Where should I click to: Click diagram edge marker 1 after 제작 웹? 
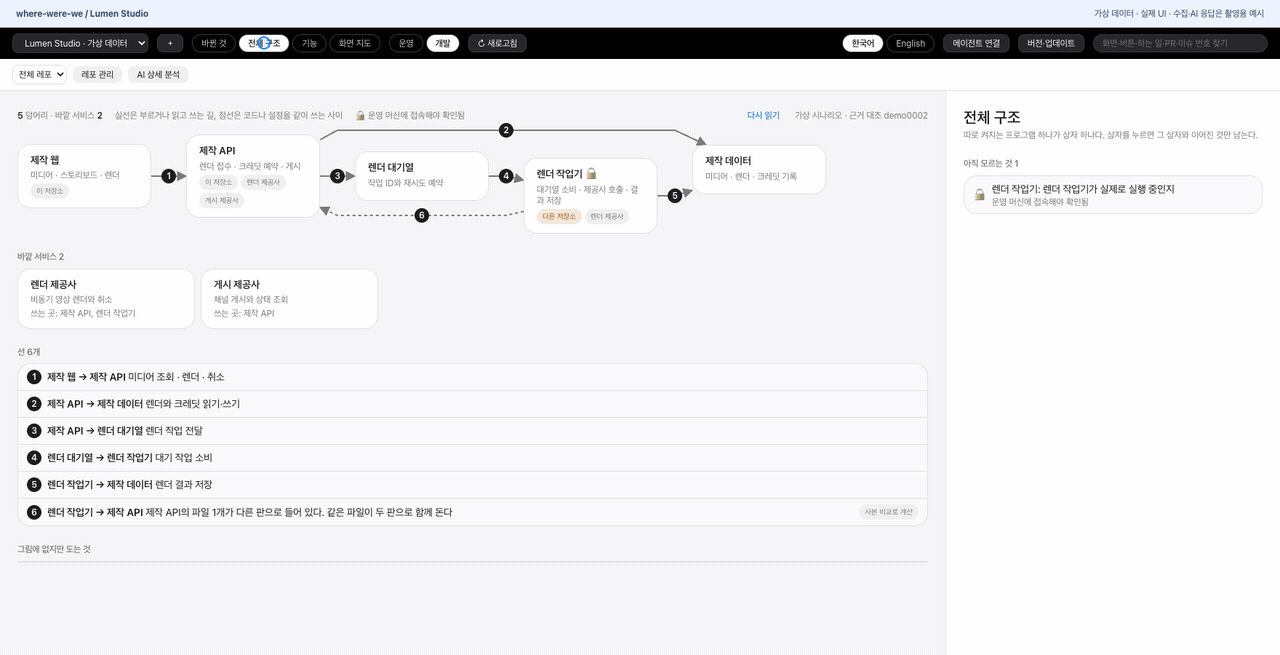[x=169, y=176]
